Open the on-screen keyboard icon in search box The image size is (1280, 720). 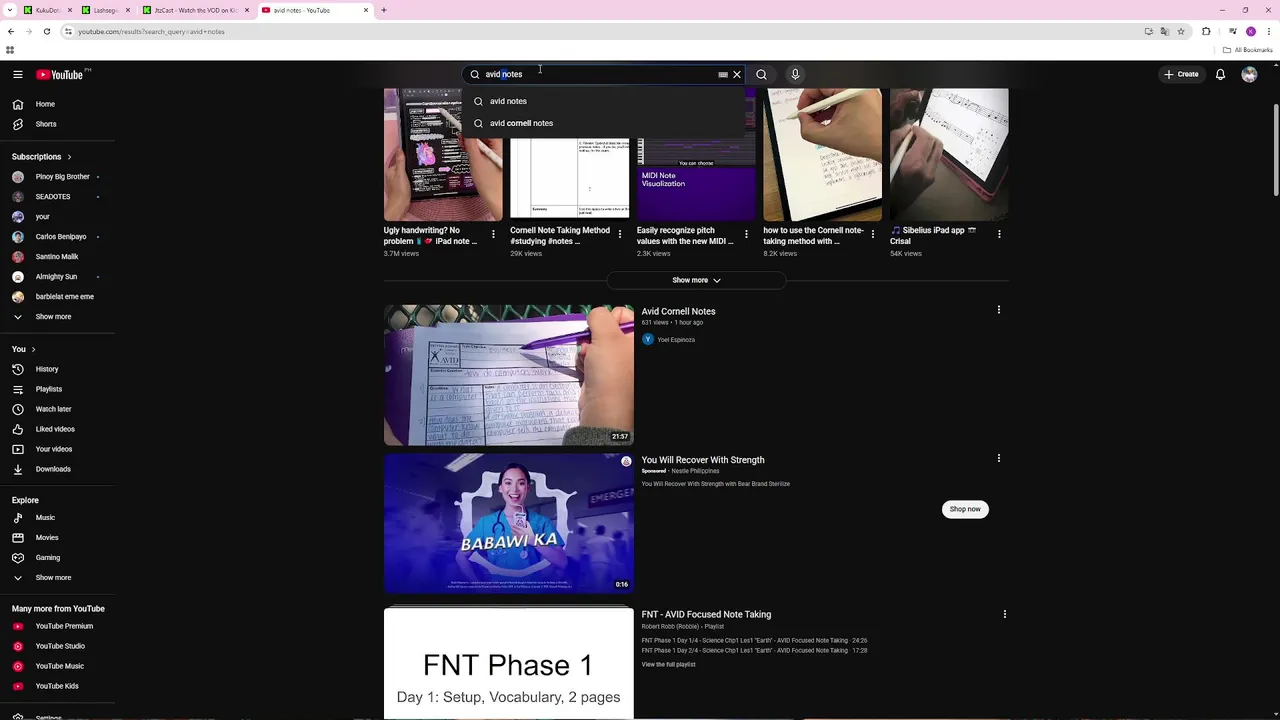(723, 74)
